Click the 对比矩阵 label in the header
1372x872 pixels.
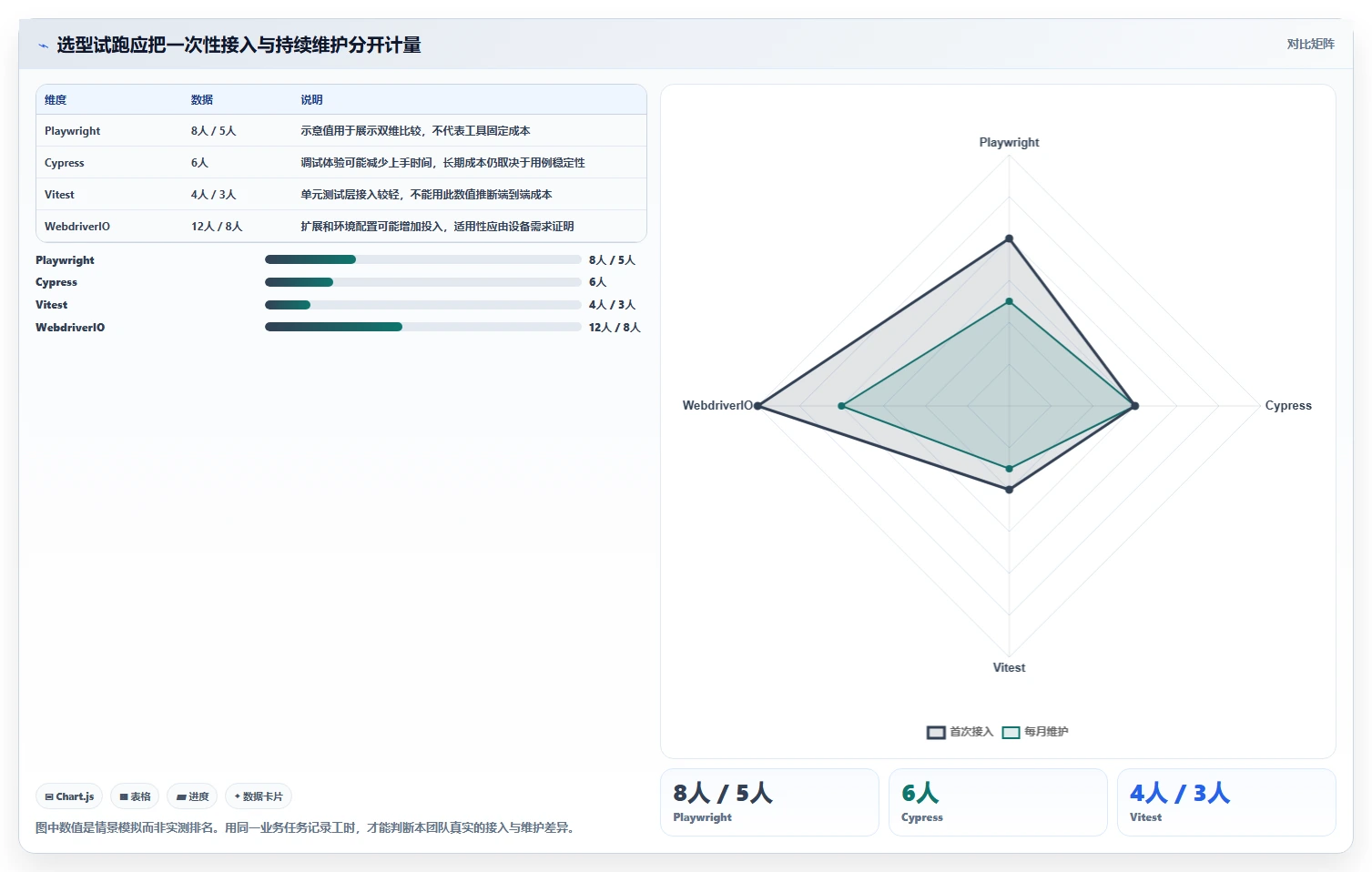point(1310,44)
